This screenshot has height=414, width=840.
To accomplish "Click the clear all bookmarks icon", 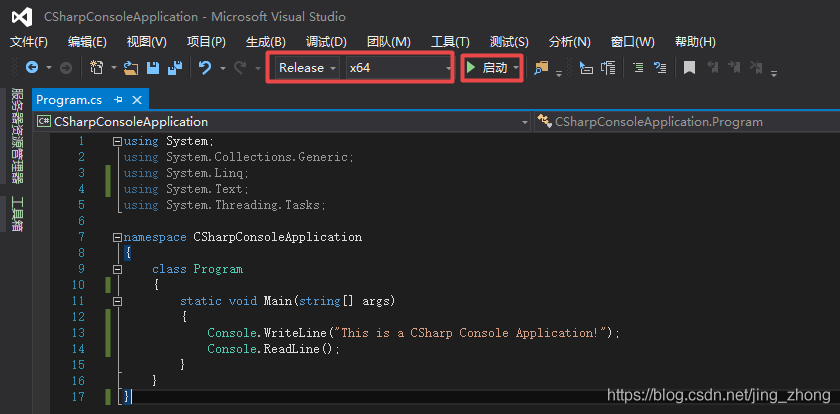I will coord(756,68).
